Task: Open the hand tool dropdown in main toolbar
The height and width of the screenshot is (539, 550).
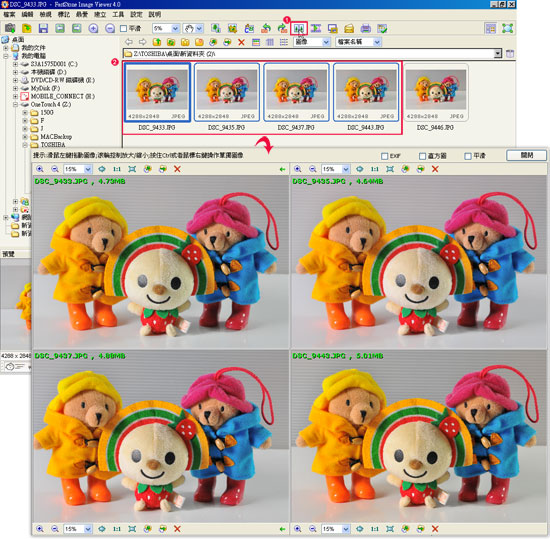Action: tap(199, 28)
